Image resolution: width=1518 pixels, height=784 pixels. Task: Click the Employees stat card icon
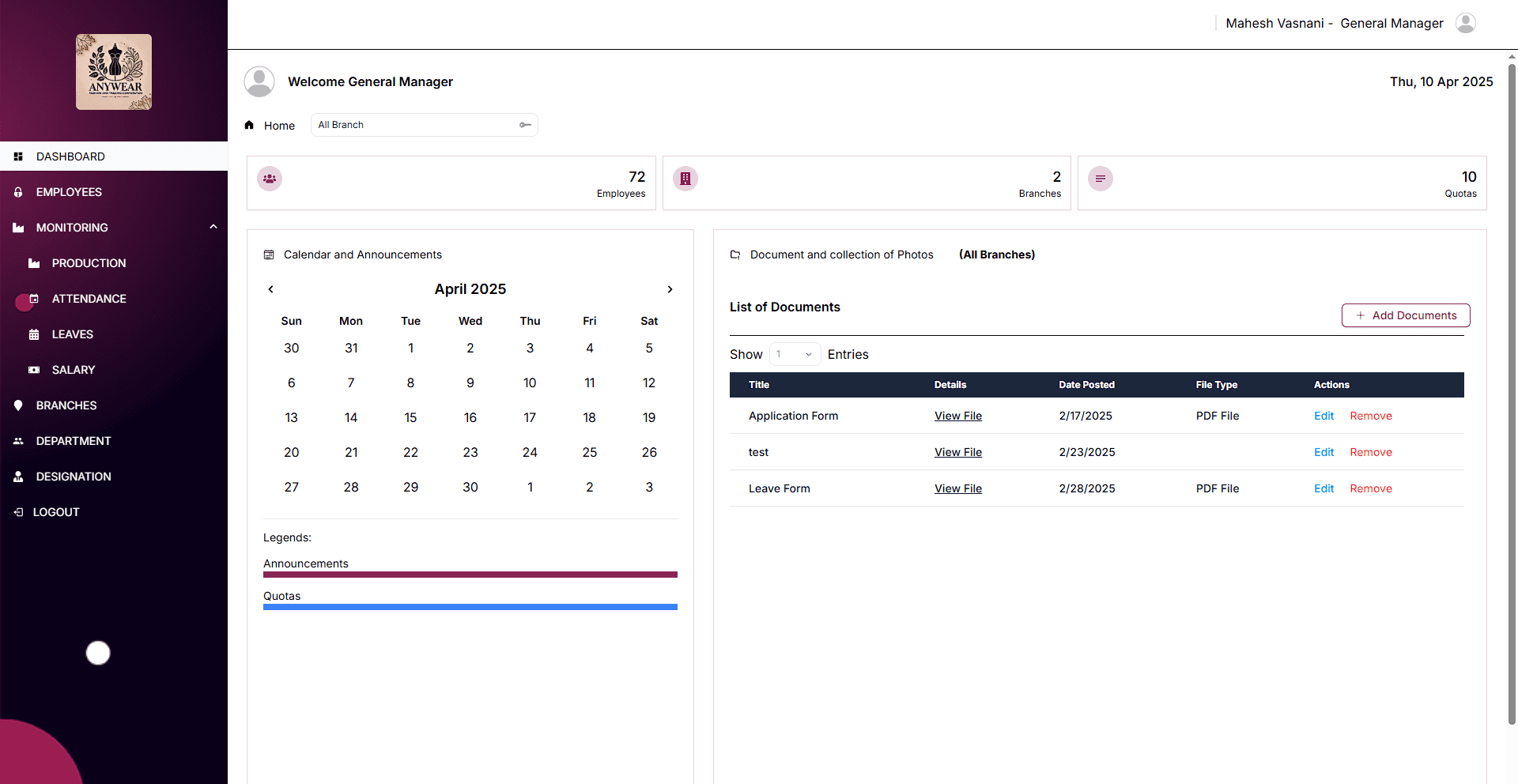coord(270,179)
